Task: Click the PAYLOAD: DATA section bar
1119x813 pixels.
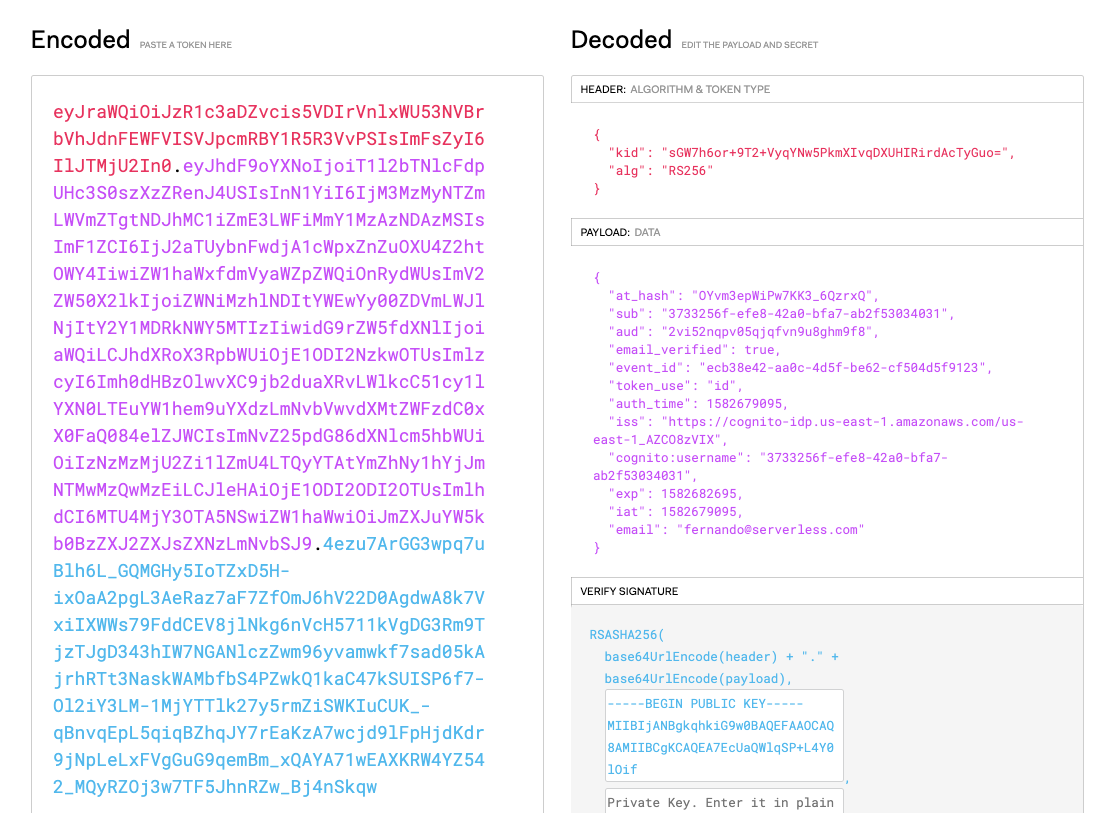Action: (826, 232)
